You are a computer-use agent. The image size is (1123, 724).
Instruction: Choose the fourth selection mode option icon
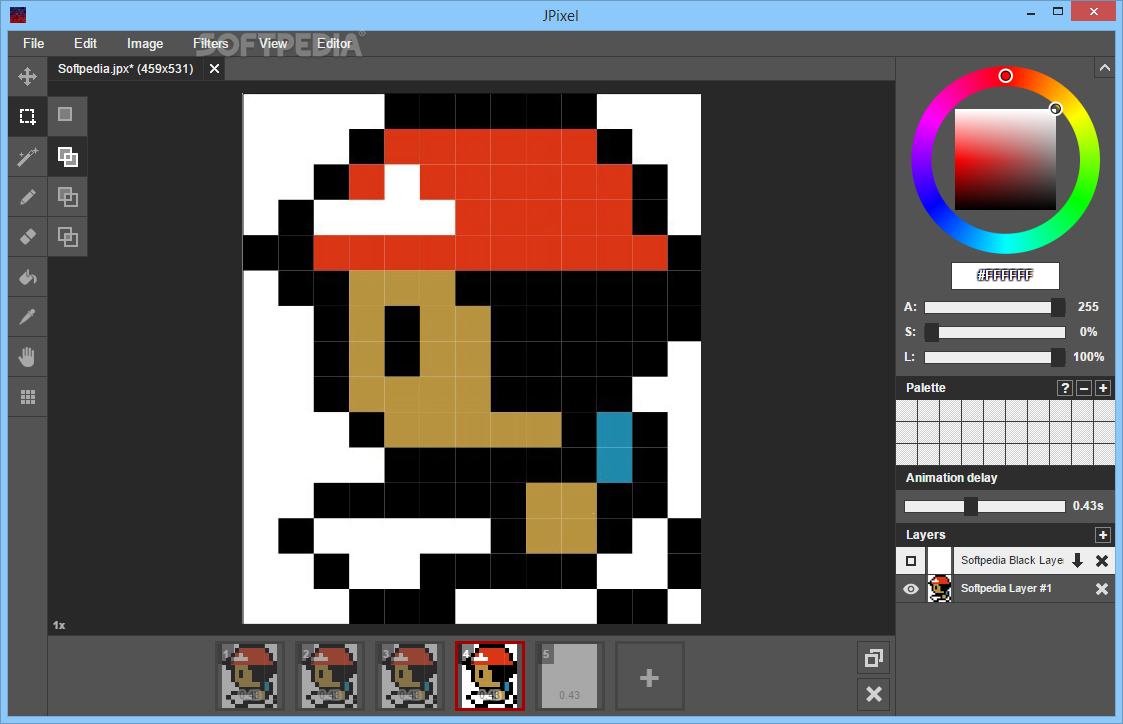(67, 236)
